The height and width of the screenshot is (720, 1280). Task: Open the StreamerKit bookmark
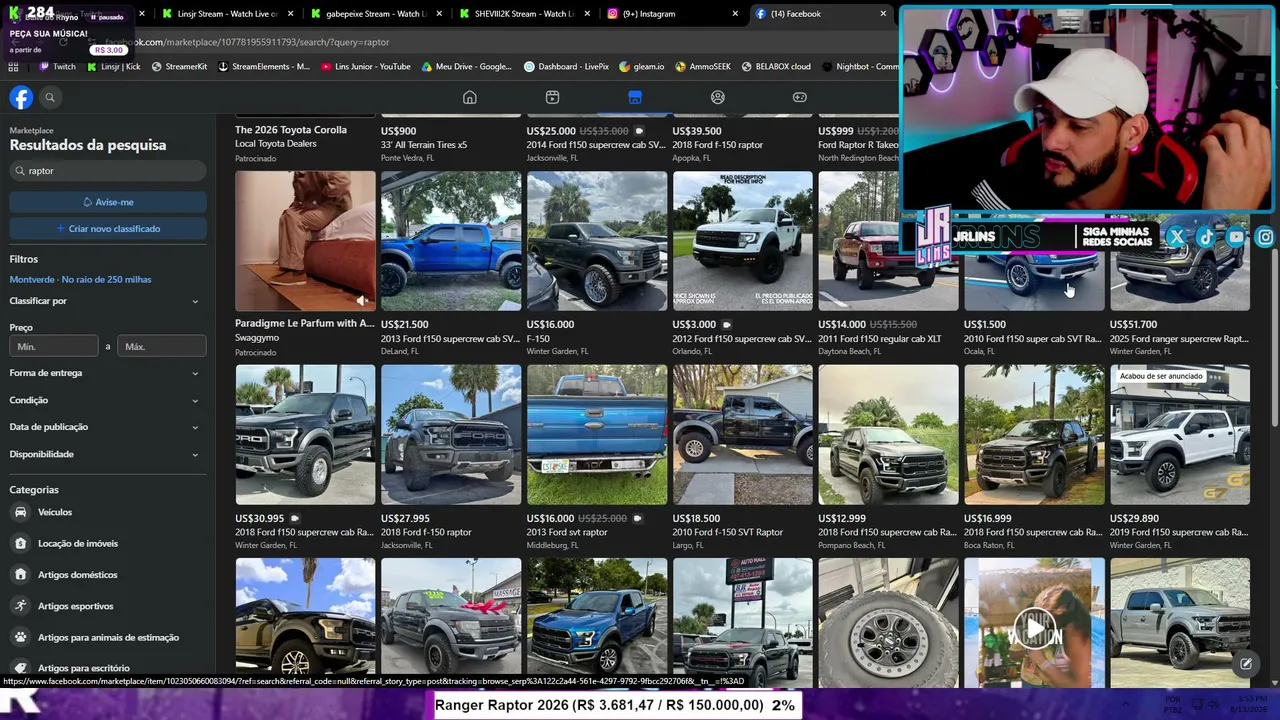pos(179,67)
